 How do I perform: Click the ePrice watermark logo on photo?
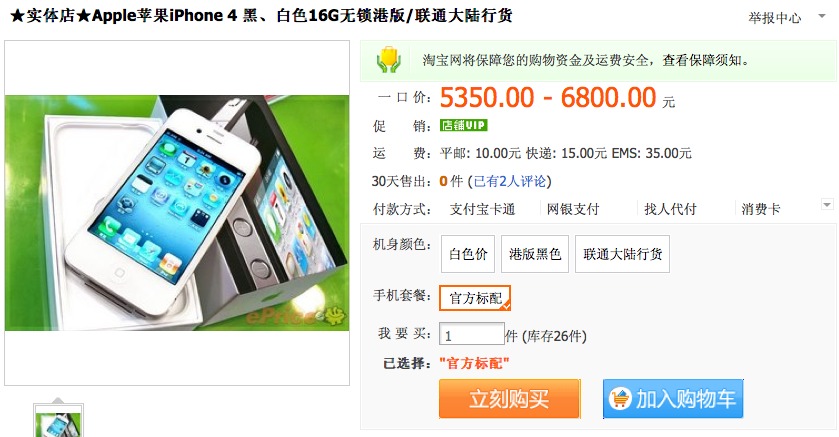click(x=295, y=317)
